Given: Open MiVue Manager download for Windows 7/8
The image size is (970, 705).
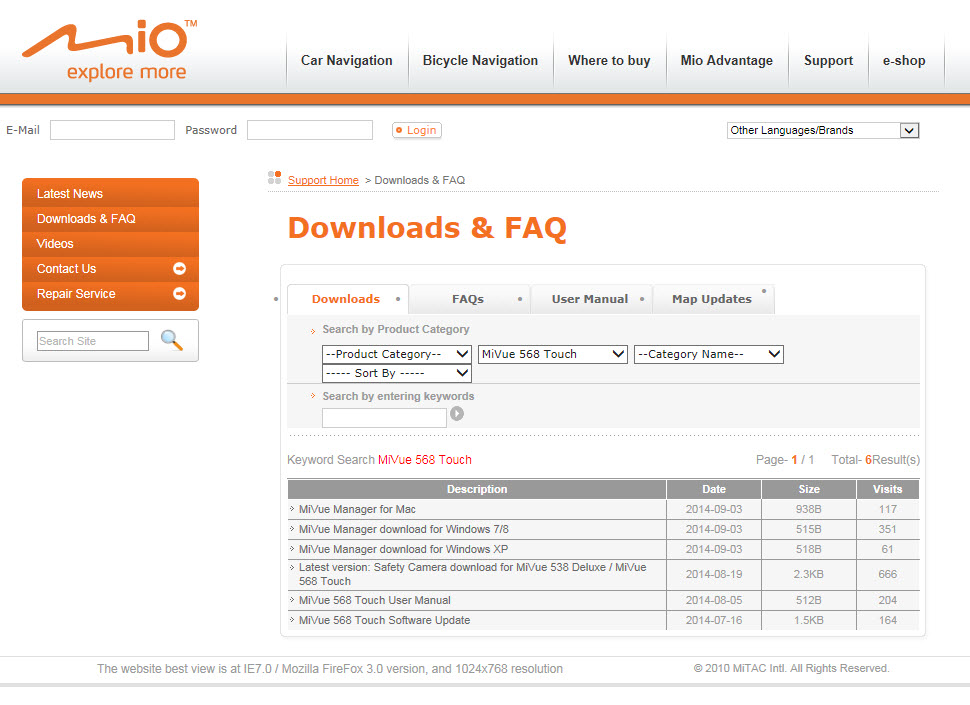Looking at the screenshot, I should click(x=404, y=529).
